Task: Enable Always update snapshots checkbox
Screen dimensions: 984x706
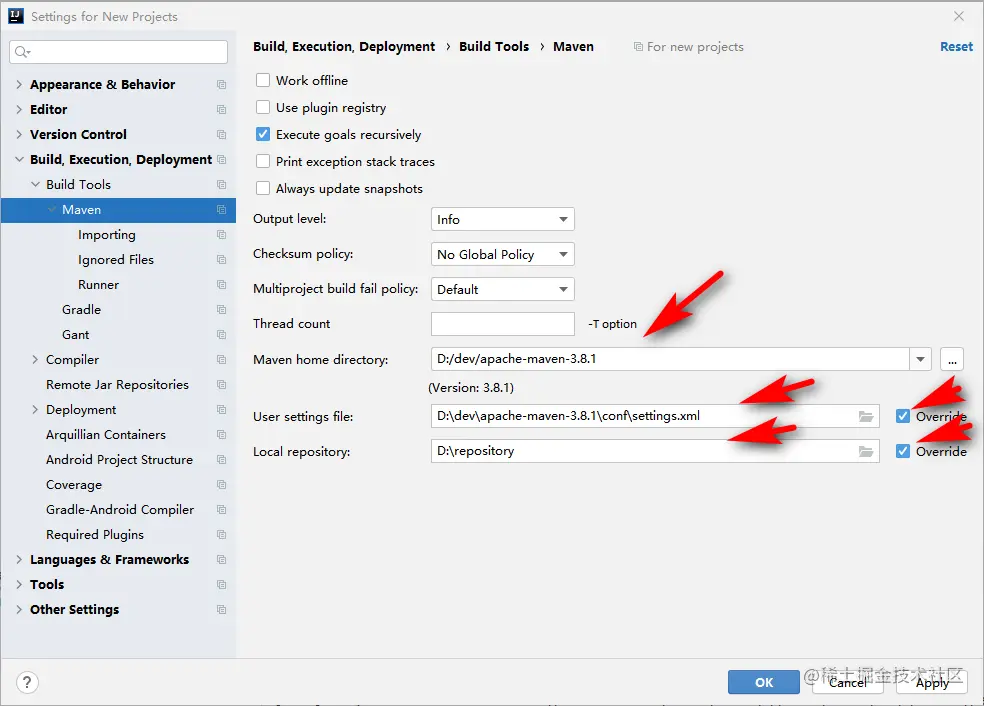Action: [x=263, y=188]
